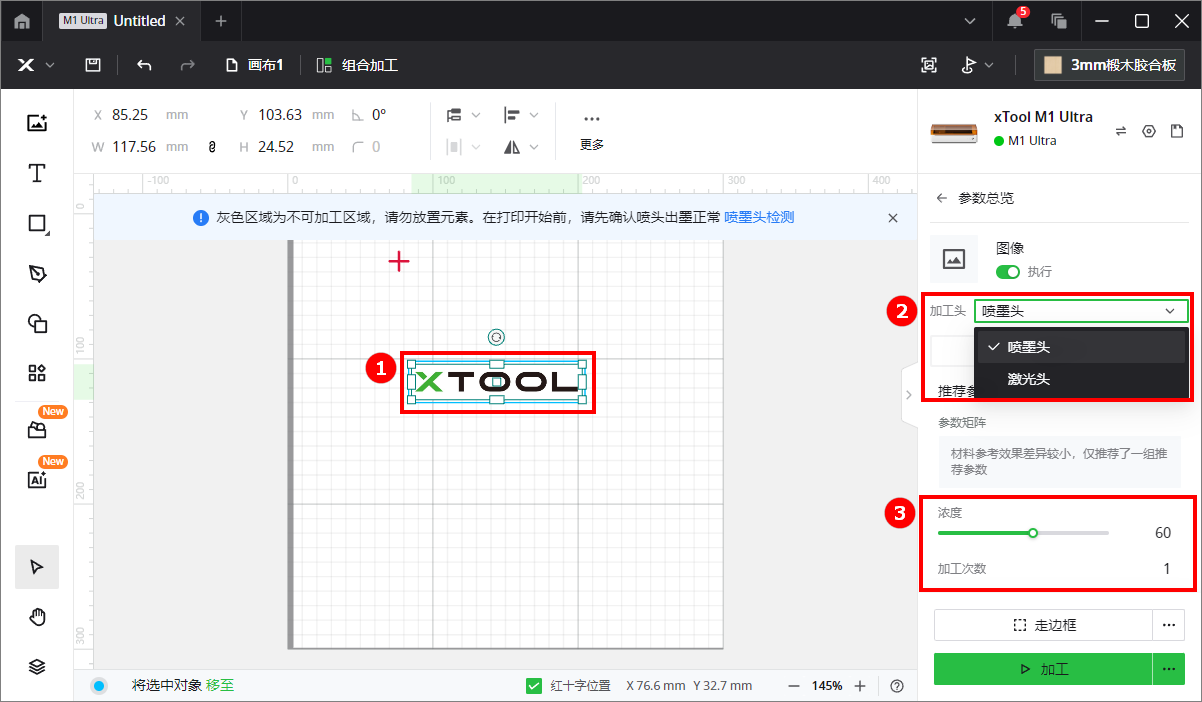Collapse the right side panel
Viewport: 1202px width, 702px height.
pyautogui.click(x=908, y=395)
